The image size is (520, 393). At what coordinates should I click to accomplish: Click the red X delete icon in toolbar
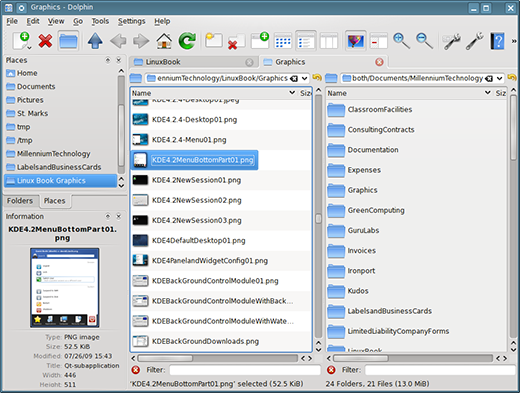(45, 41)
